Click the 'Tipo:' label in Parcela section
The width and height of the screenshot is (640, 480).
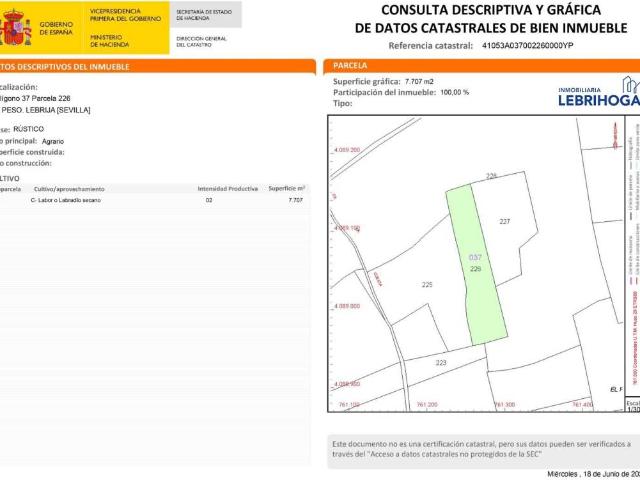coord(342,104)
